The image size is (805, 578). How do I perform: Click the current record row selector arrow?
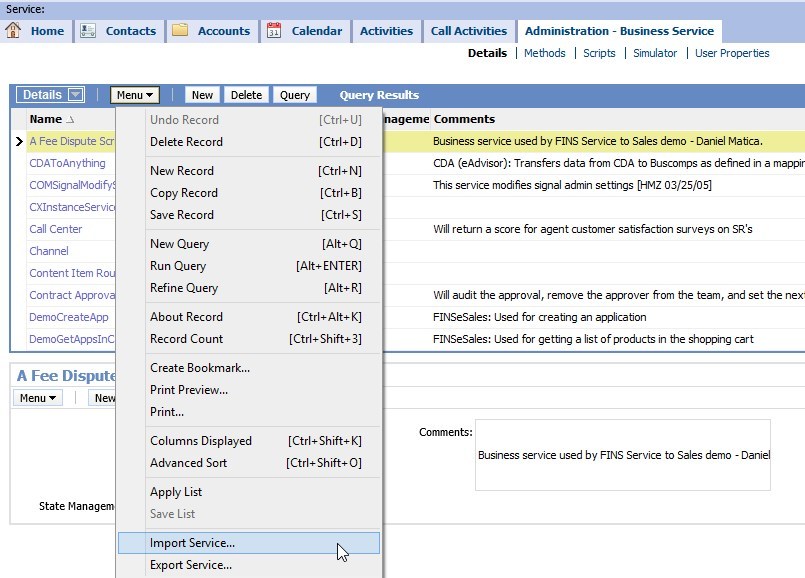coord(19,141)
